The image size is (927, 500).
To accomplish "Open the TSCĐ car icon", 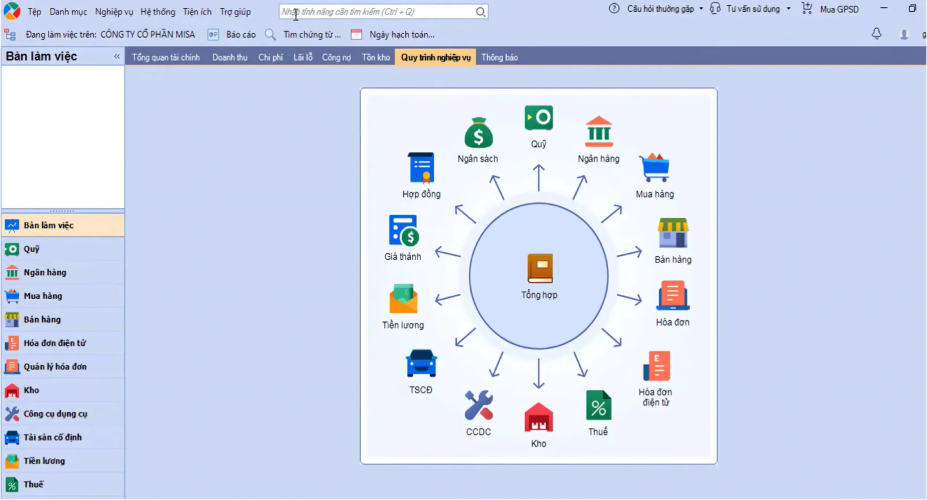I will point(421,362).
